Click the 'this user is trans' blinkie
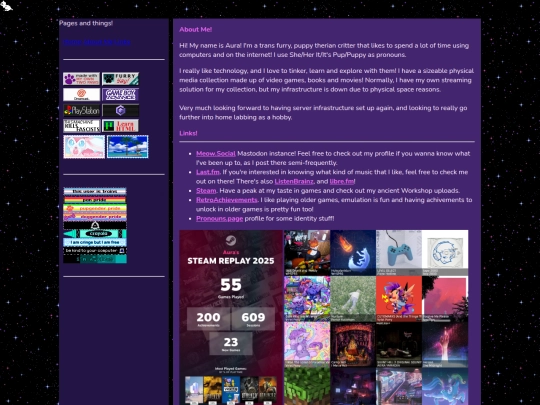This screenshot has height=405, width=540. coord(95,191)
